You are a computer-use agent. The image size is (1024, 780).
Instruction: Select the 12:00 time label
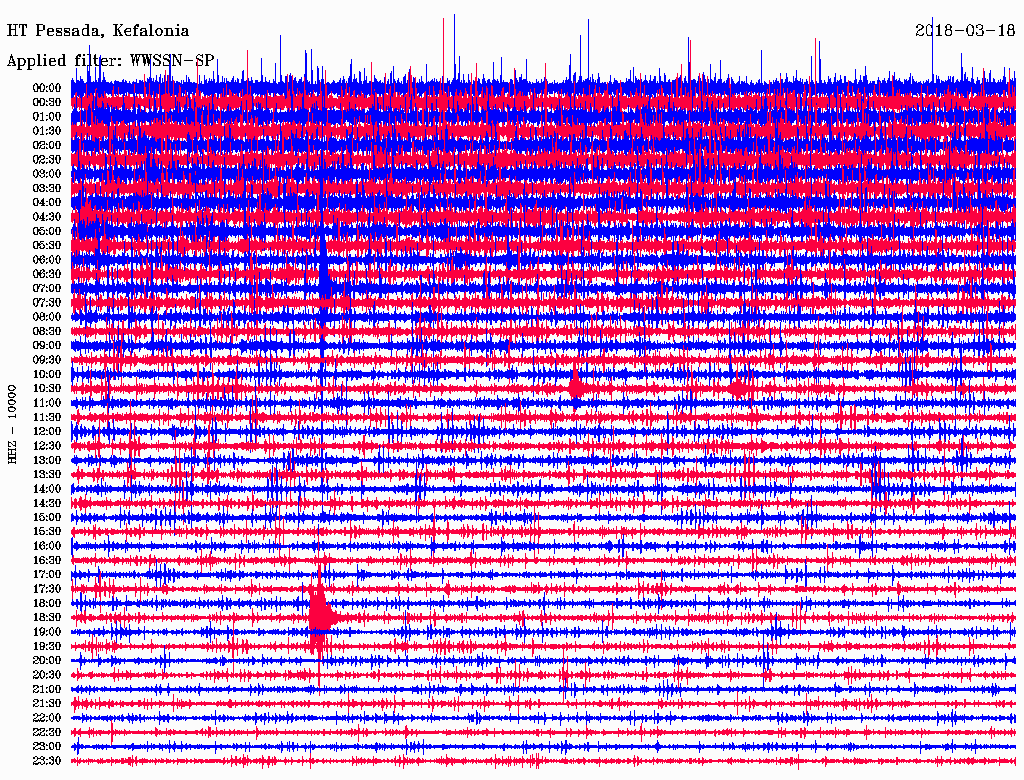[47, 431]
